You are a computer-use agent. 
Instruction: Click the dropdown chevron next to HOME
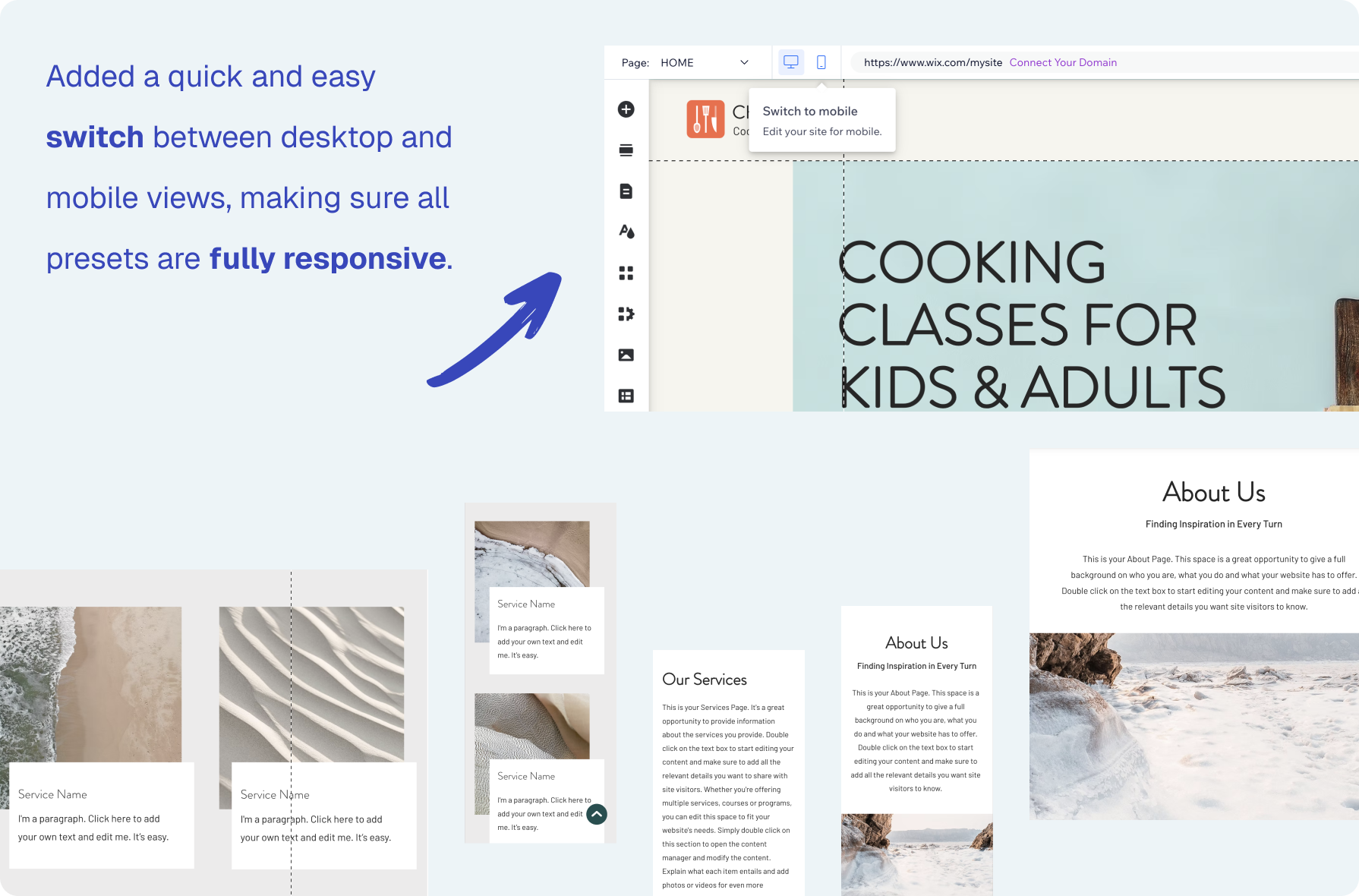(744, 62)
